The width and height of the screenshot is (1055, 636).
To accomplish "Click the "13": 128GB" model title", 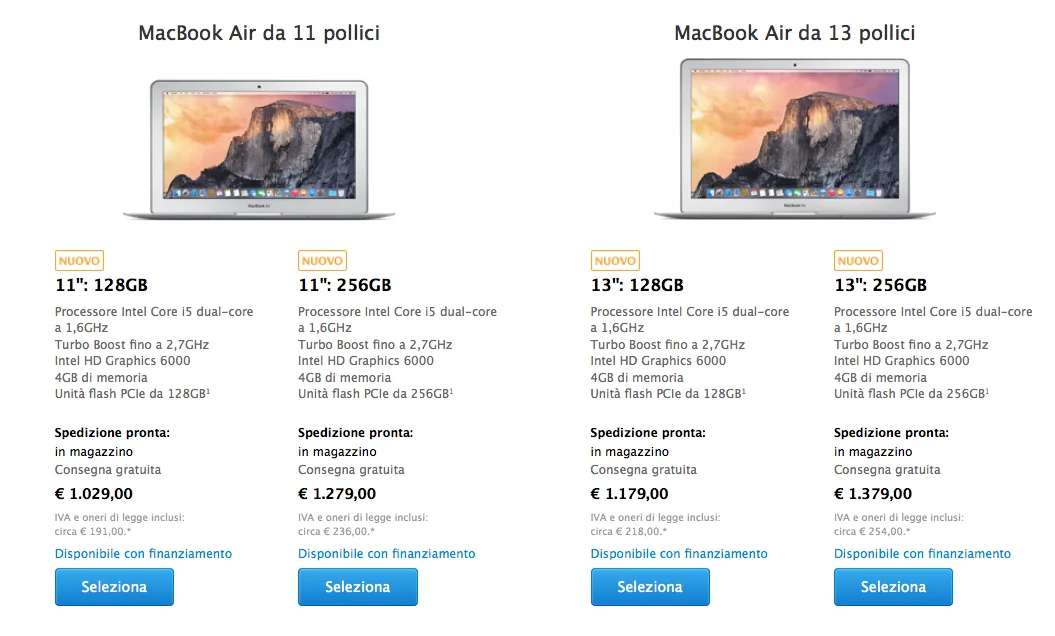I will click(x=637, y=285).
